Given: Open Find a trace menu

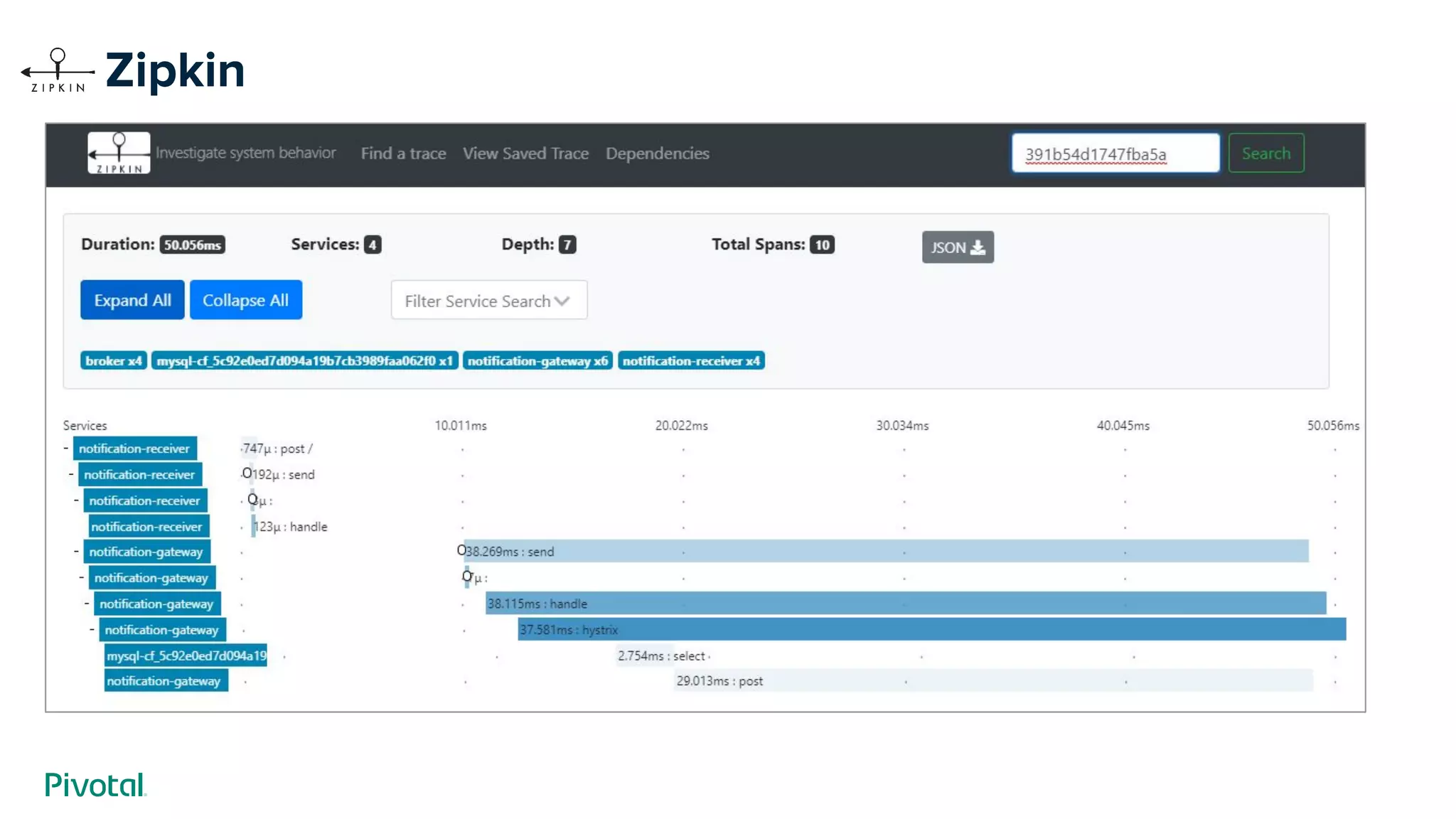Looking at the screenshot, I should (x=403, y=154).
